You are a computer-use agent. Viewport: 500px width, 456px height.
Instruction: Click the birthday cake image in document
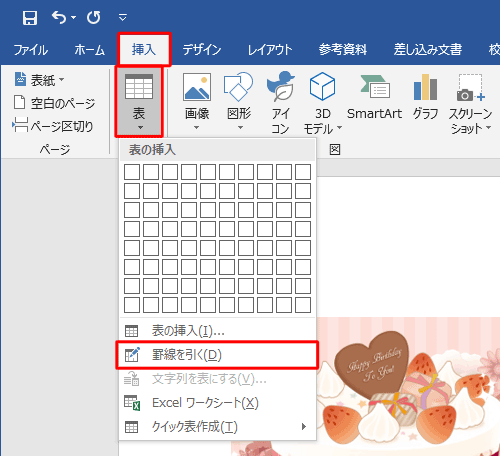pos(408,387)
